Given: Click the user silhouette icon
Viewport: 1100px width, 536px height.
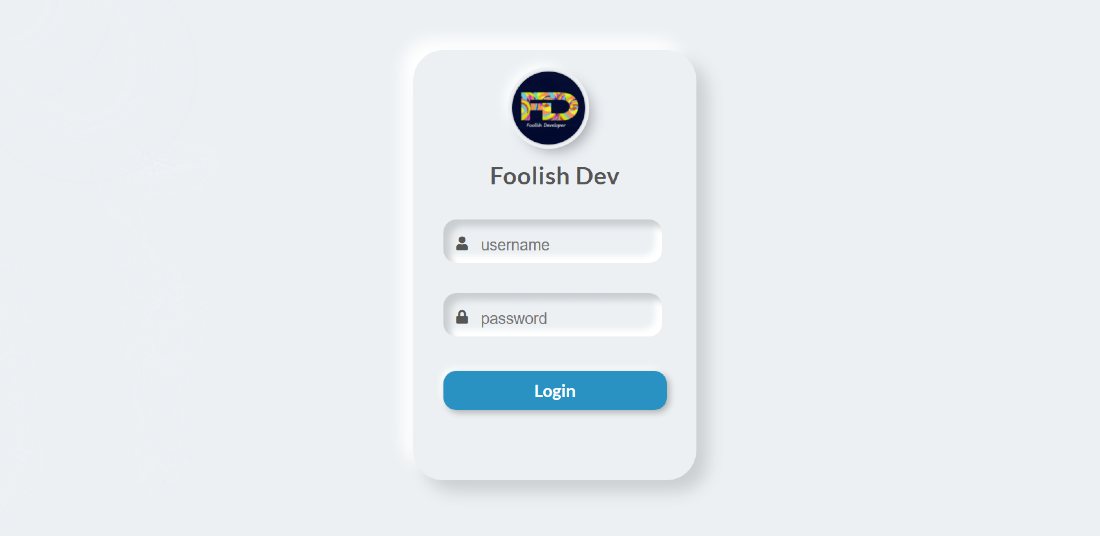Looking at the screenshot, I should tap(462, 243).
